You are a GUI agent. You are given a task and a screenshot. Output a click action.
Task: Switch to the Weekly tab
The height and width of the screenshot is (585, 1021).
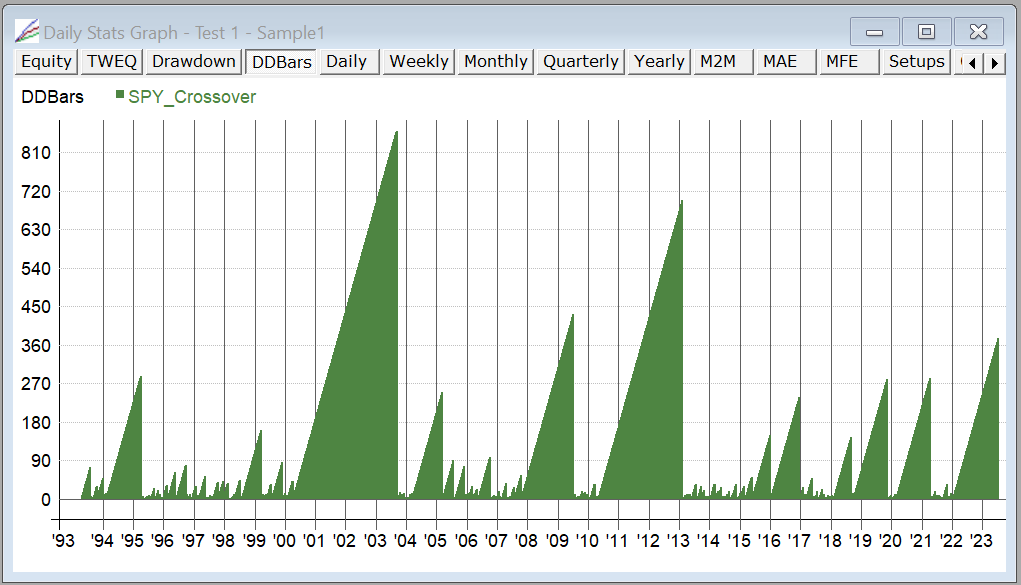[x=418, y=62]
